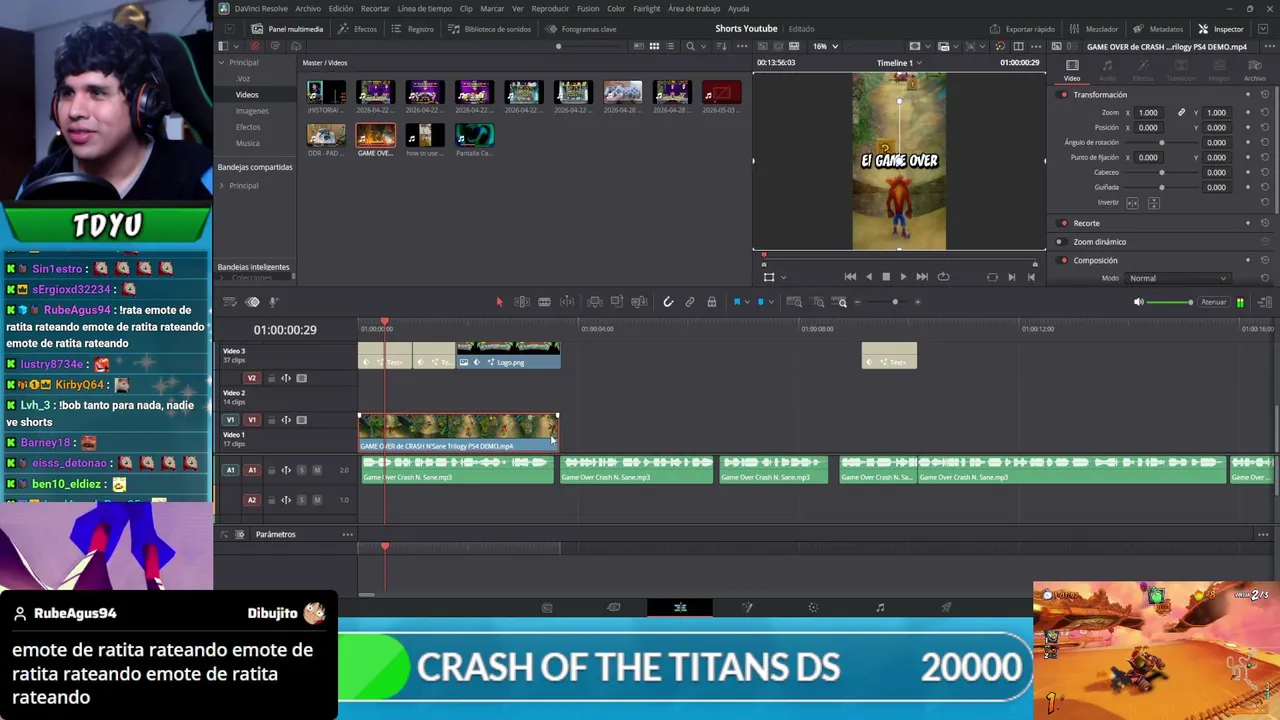
Task: Switch media pool to thumbnail grid view
Action: tap(654, 46)
